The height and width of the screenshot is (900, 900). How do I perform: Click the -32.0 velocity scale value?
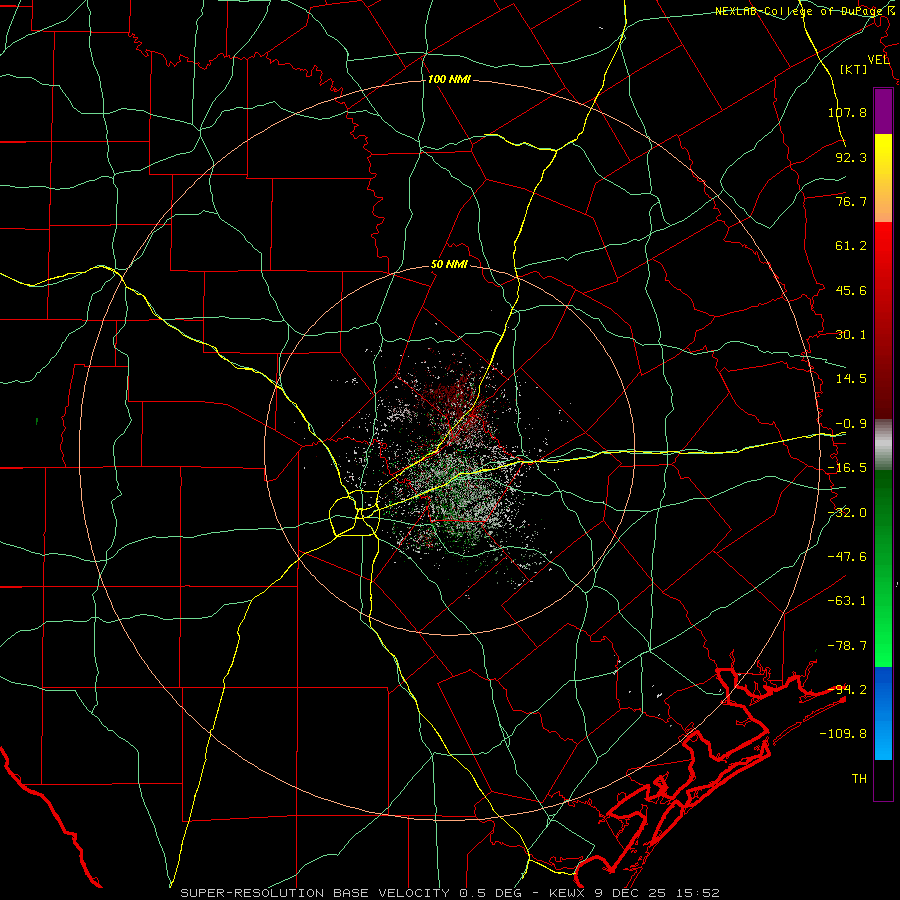click(847, 513)
